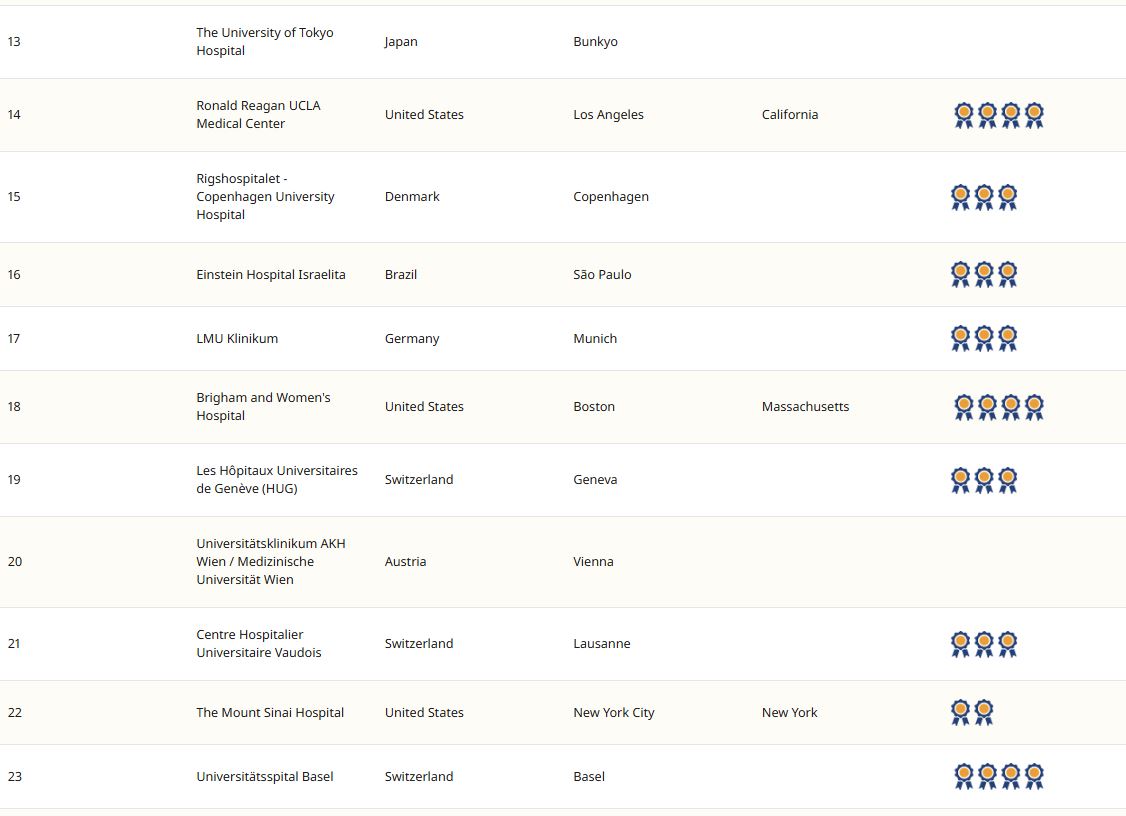The image size is (1126, 816).
Task: Click rank number 20 in the table
Action: pos(15,562)
